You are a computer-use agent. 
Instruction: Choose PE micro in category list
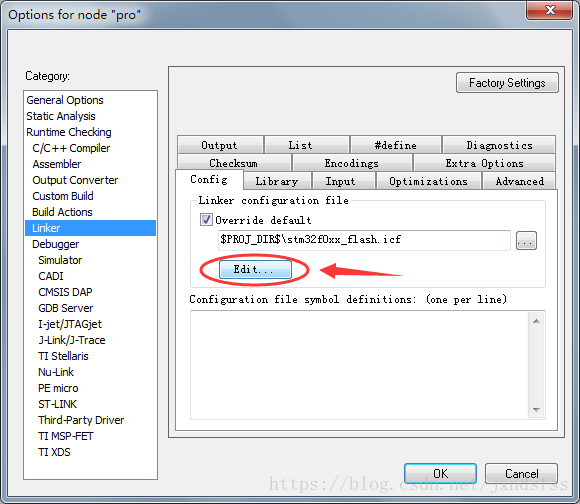58,388
